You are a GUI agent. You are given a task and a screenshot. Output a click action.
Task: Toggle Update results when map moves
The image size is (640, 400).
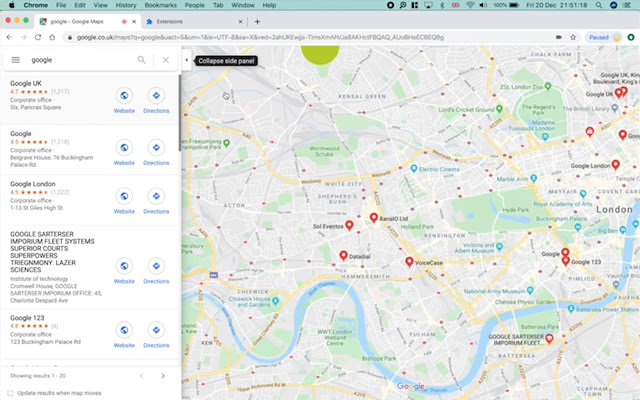(x=10, y=393)
